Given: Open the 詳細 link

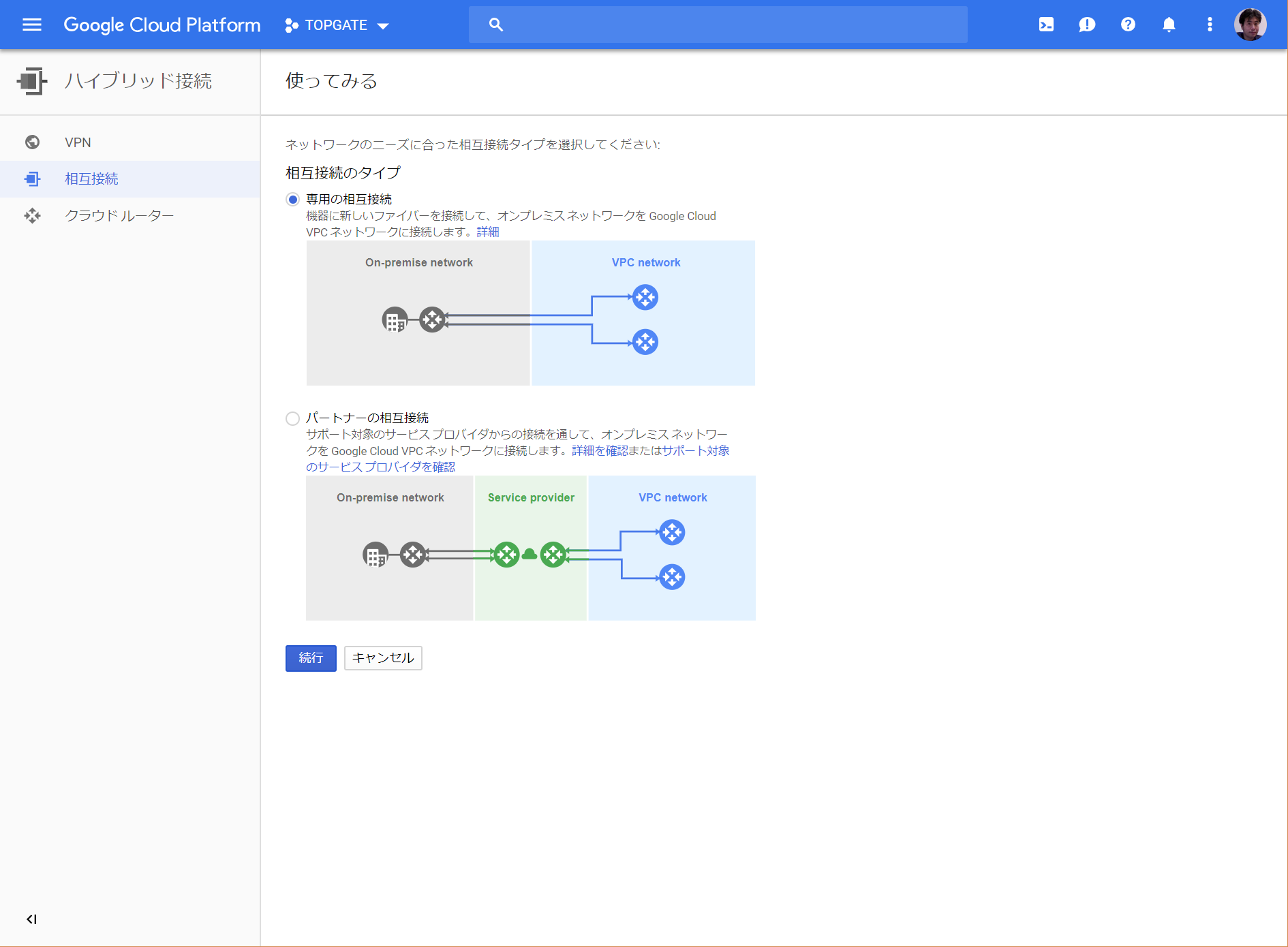Looking at the screenshot, I should pyautogui.click(x=488, y=232).
